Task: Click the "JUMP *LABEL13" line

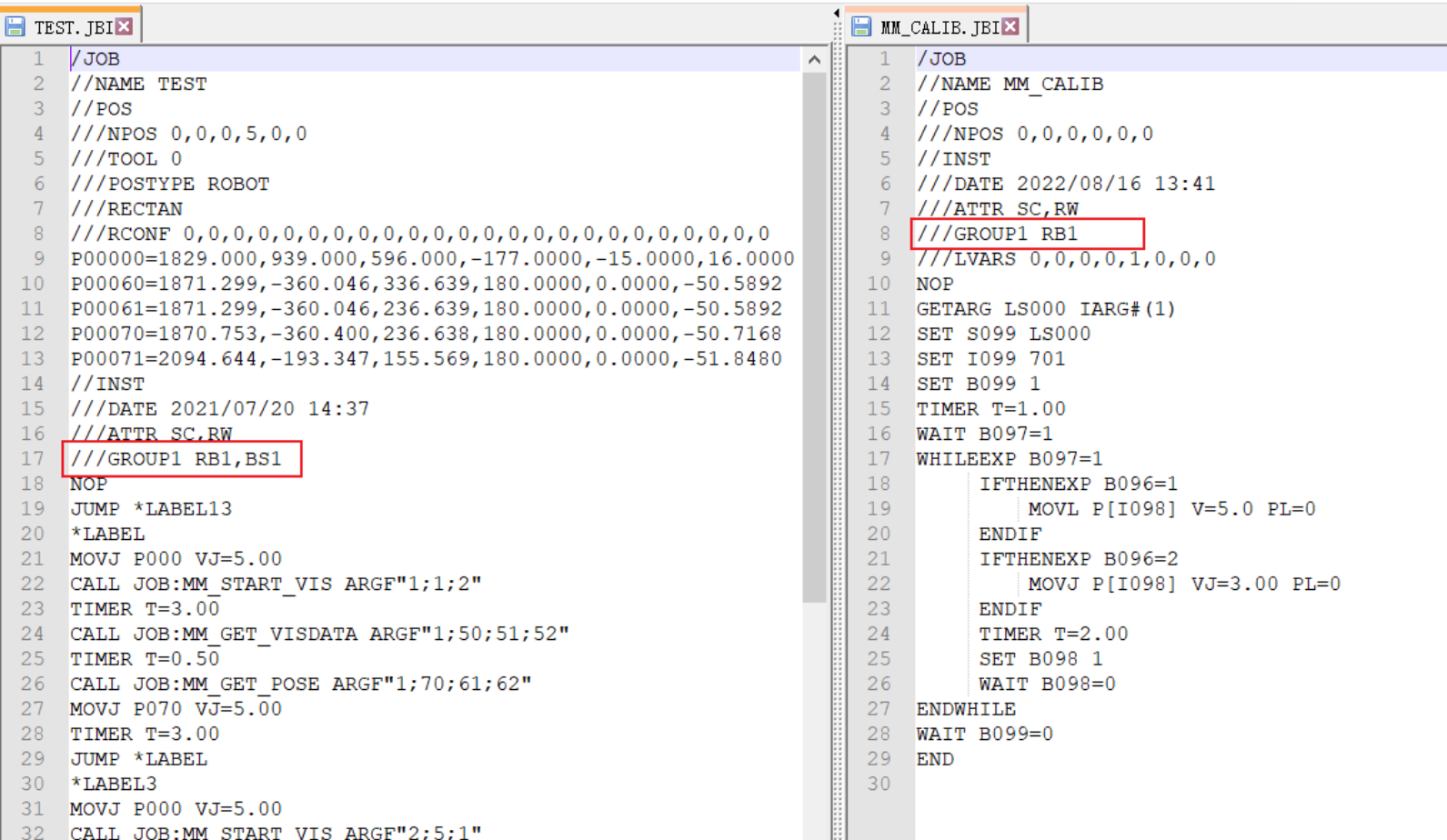Action: coord(151,509)
